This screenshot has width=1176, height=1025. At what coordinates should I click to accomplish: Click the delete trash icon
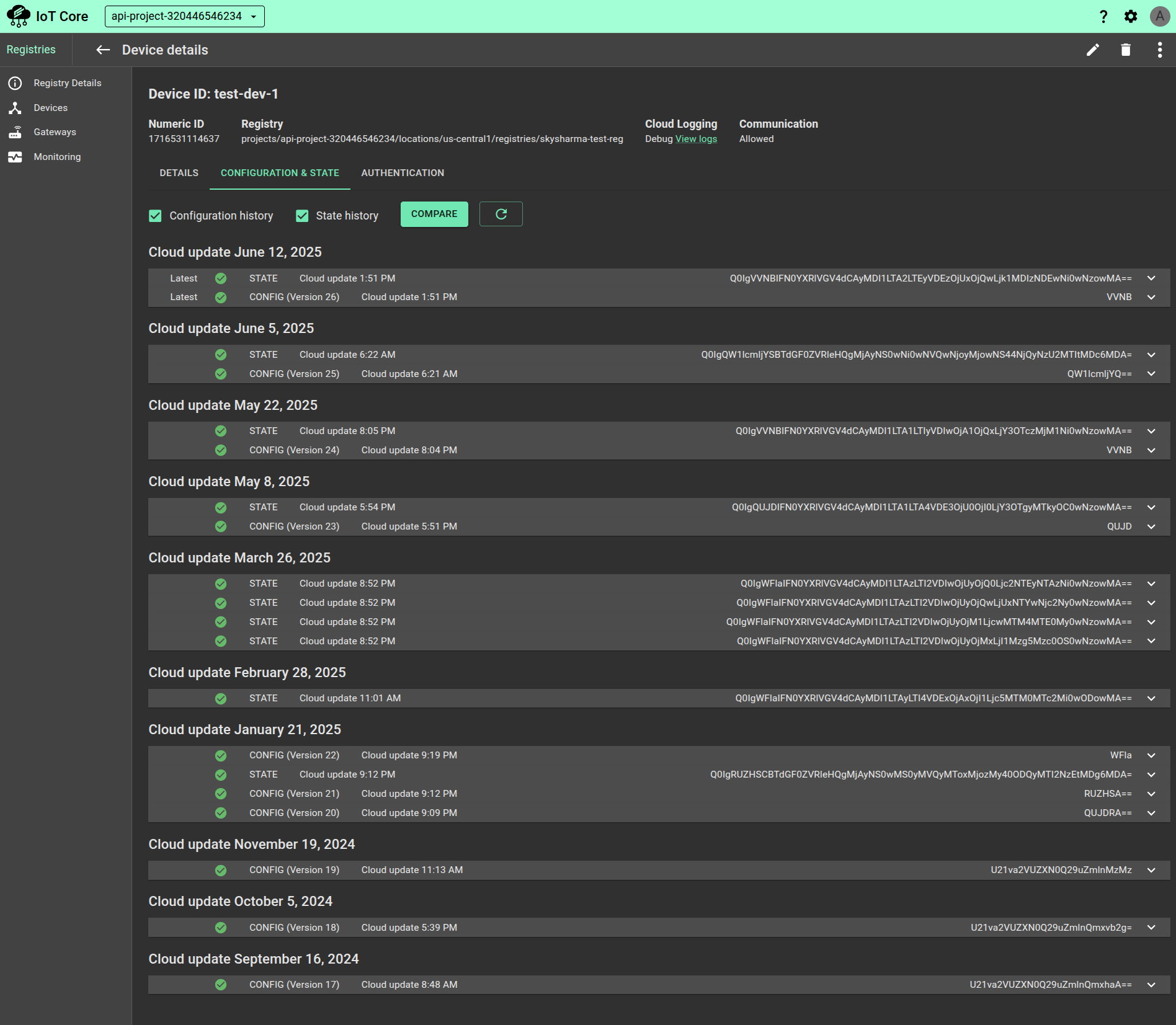tap(1126, 50)
